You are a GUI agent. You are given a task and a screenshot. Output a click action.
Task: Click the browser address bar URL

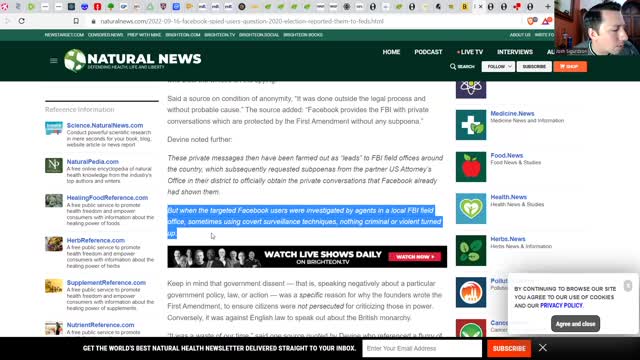click(242, 21)
